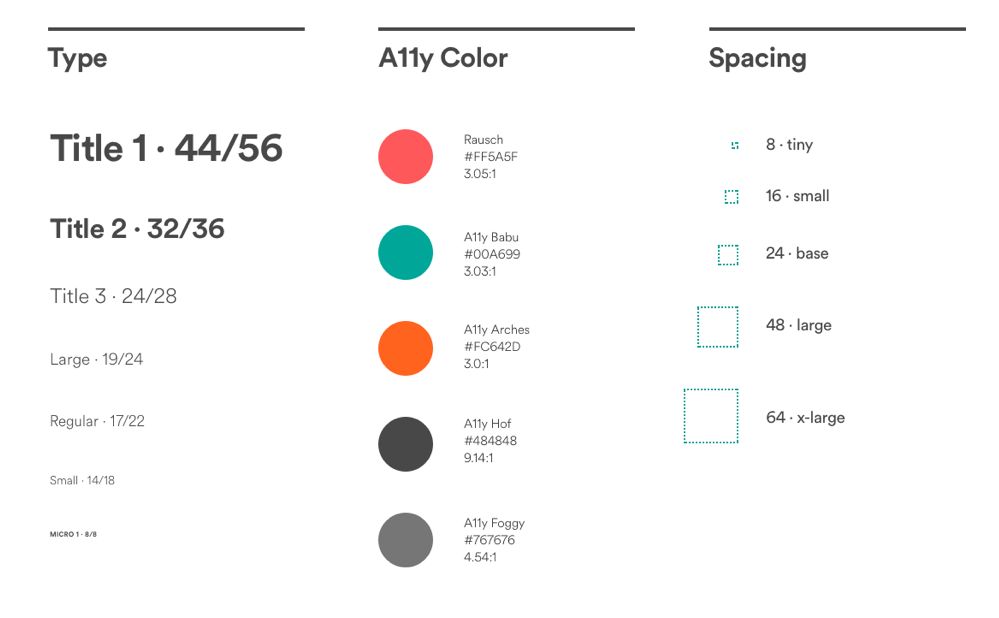Click the 24 base spacing square icon
The image size is (999, 618).
point(728,255)
